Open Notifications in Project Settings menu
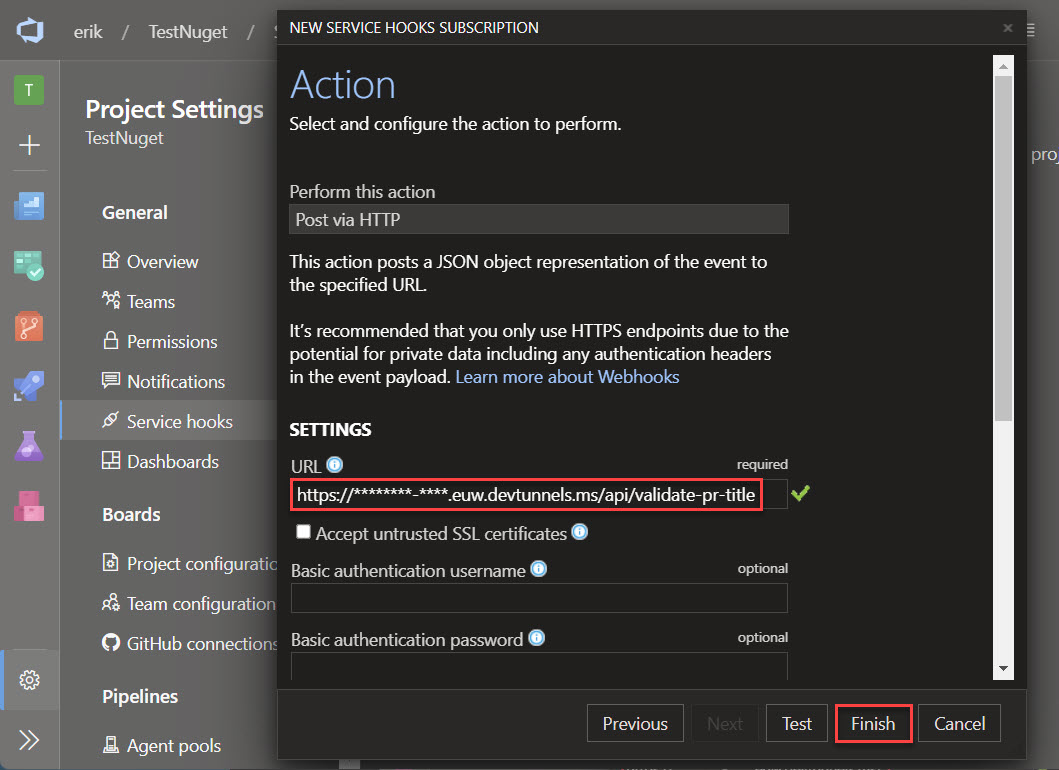Viewport: 1059px width, 770px height. coord(163,381)
